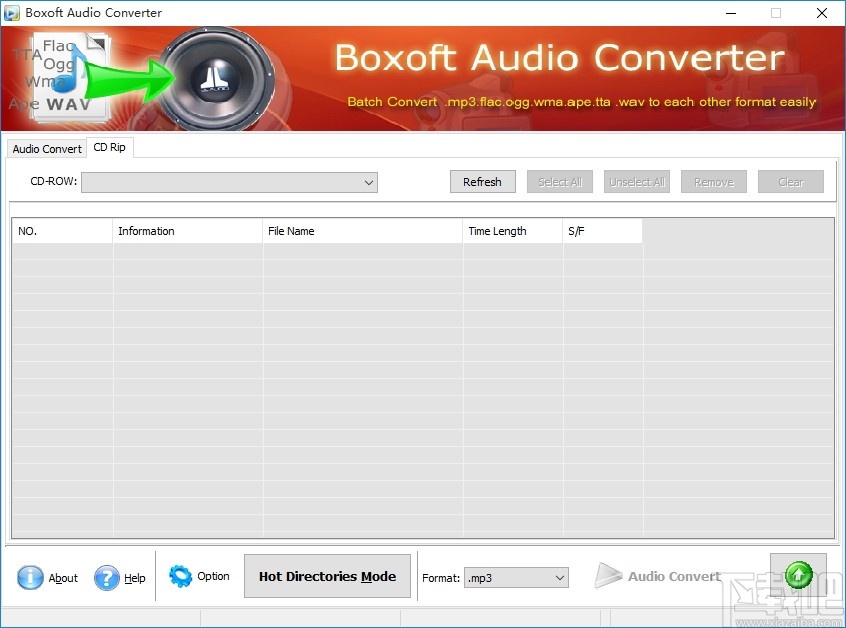Activate Hot Directories Mode
The width and height of the screenshot is (846, 628).
(x=327, y=576)
